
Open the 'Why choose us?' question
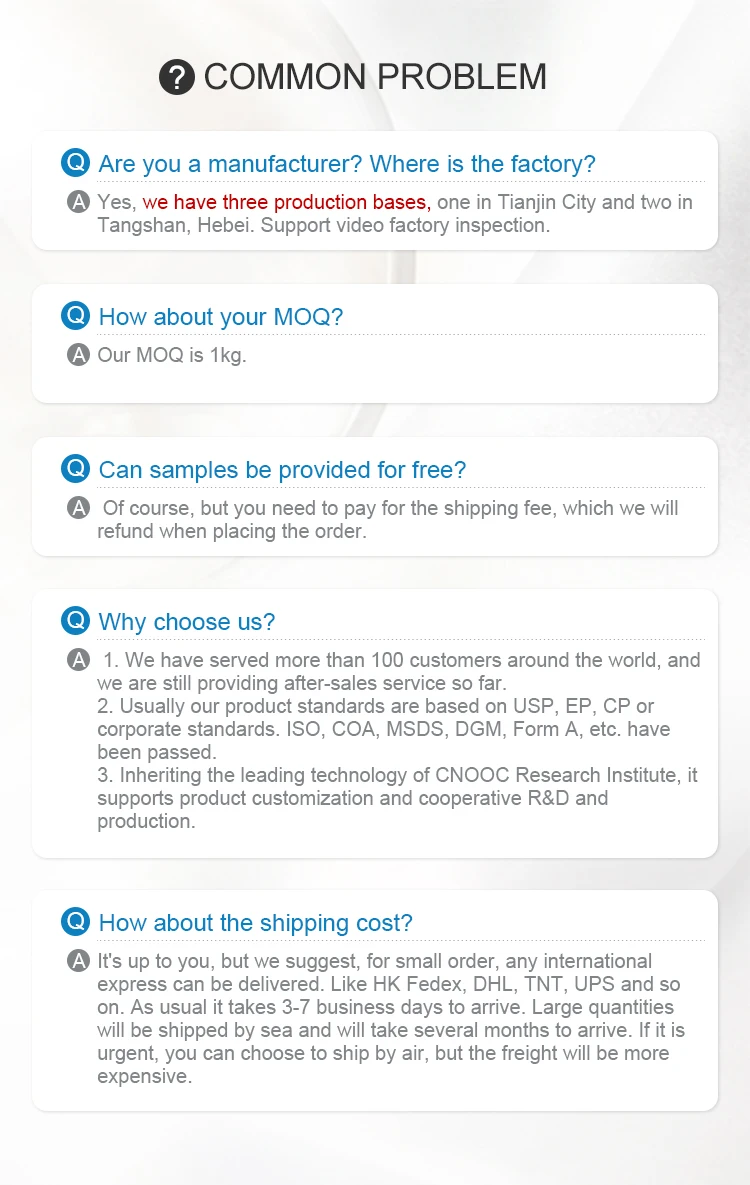(186, 622)
